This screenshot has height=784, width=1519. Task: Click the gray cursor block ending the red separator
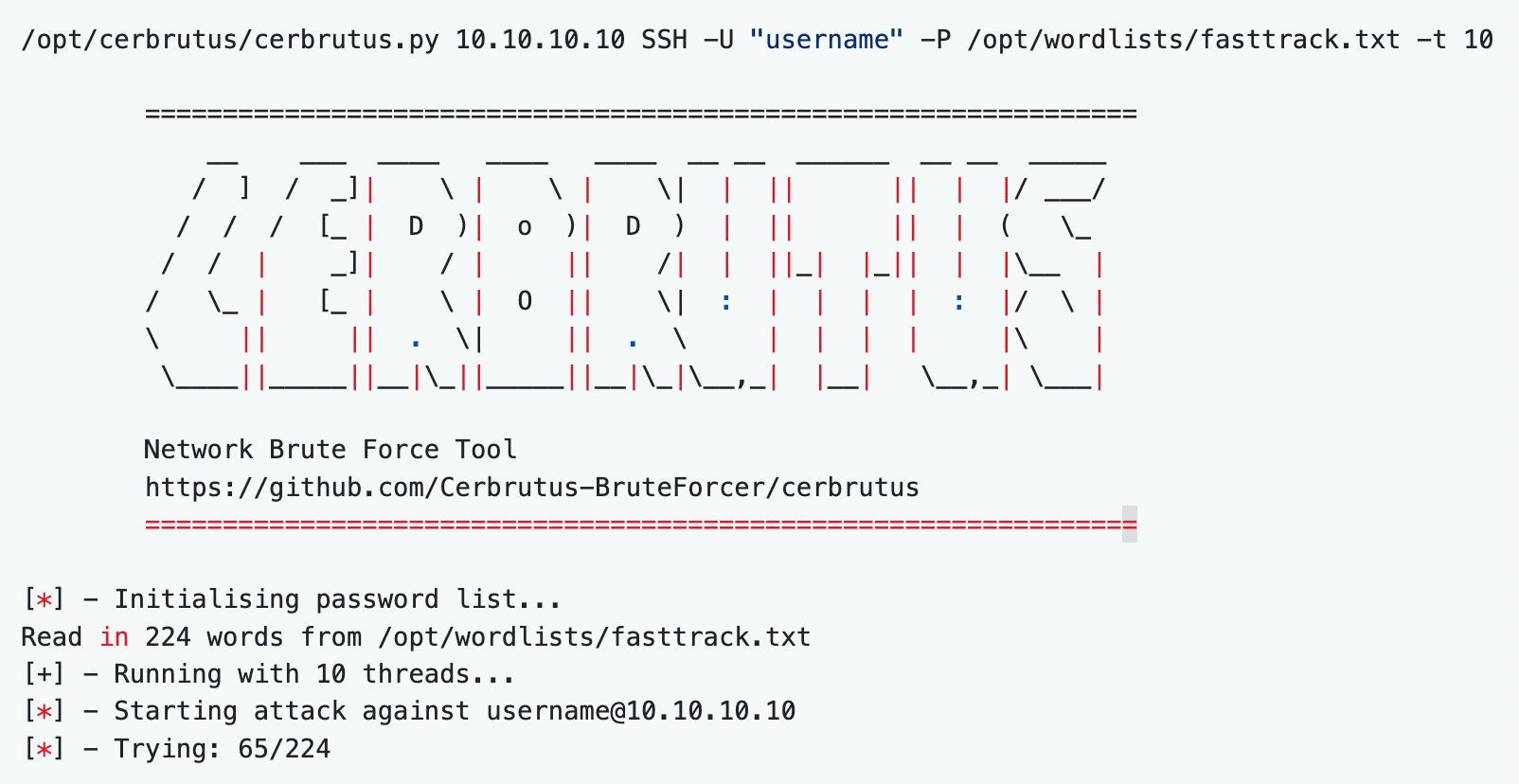1130,525
